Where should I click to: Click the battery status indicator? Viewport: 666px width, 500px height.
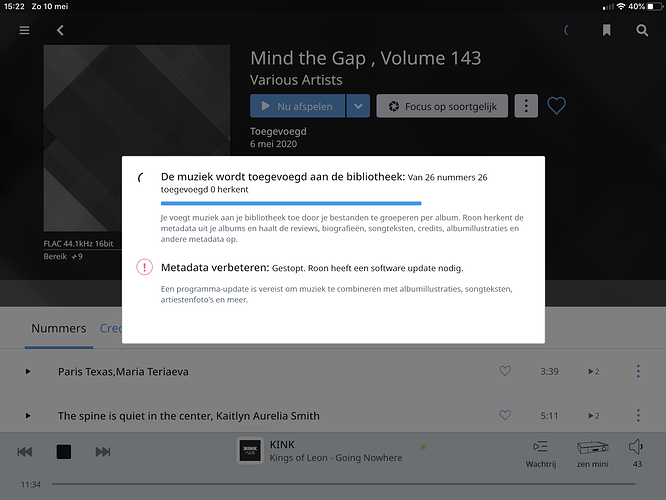[x=655, y=6]
